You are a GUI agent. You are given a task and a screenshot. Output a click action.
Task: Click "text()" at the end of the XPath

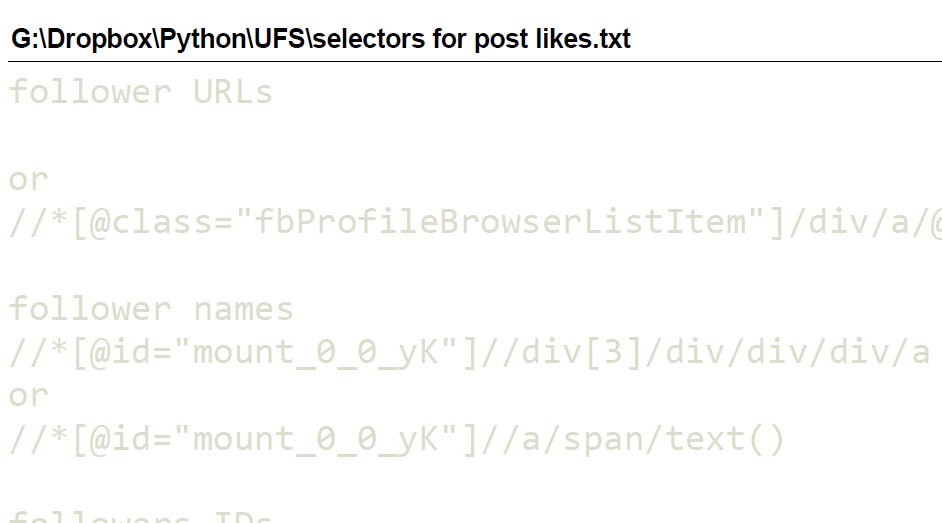pyautogui.click(x=725, y=439)
